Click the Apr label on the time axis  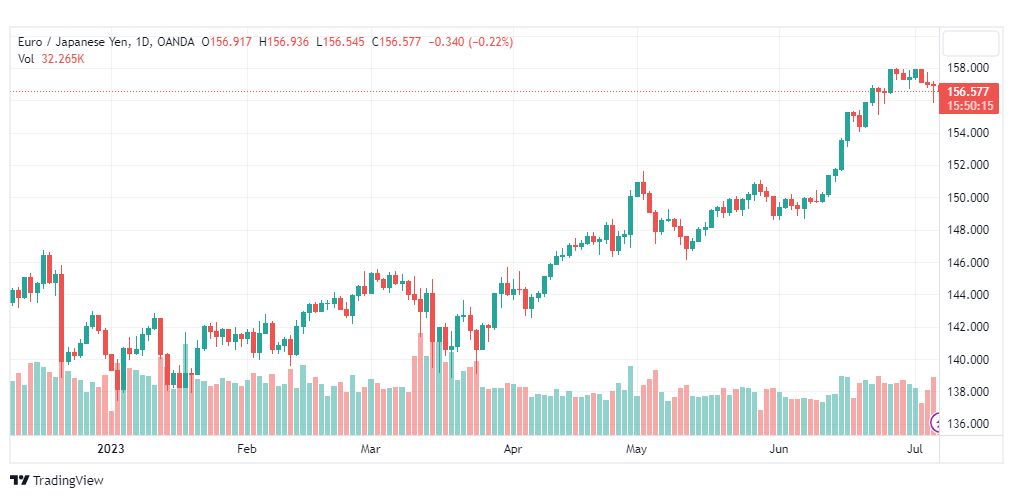[512, 449]
